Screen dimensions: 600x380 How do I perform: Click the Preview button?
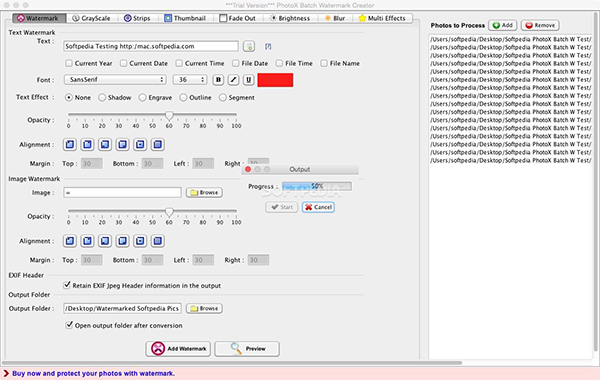click(x=247, y=349)
